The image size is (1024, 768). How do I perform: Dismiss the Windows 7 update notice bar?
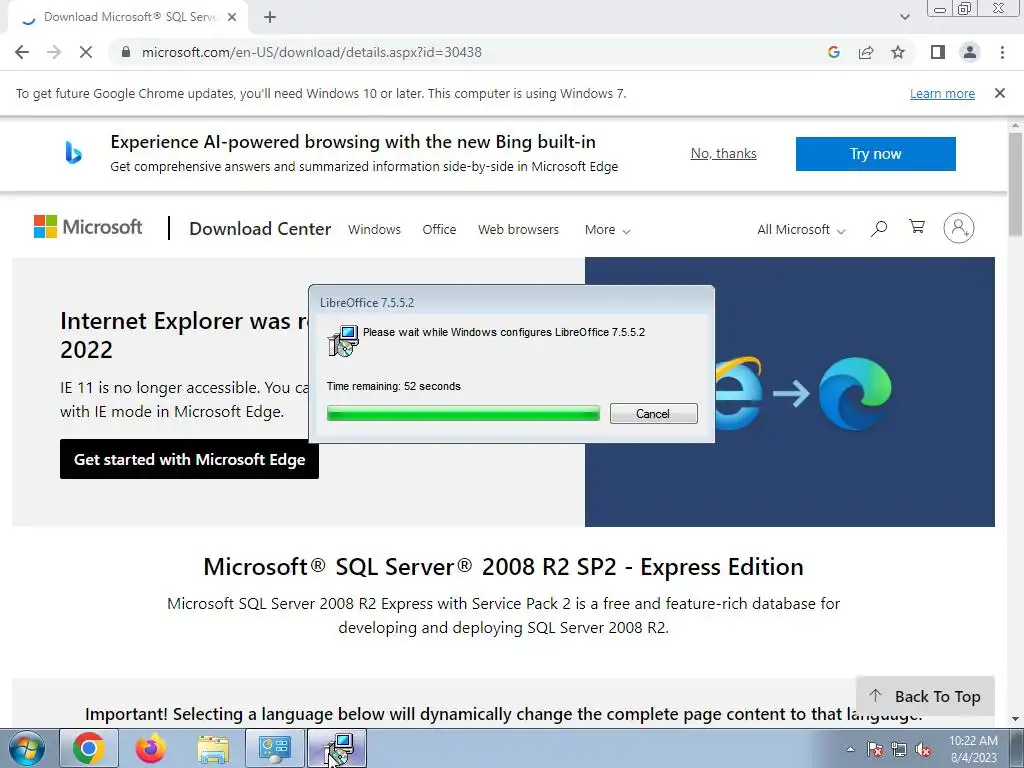(1000, 93)
